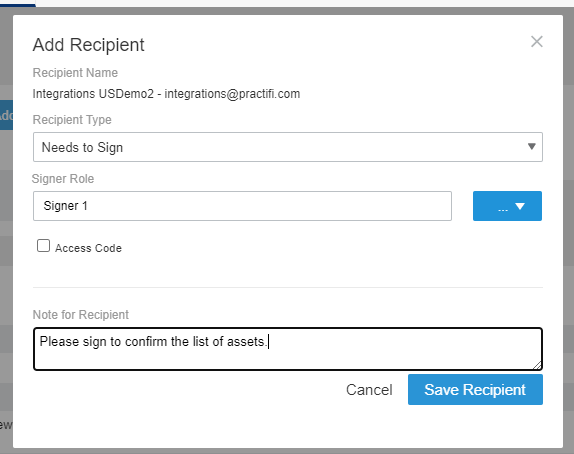Expand the blue ellipsis signer role menu
Image resolution: width=574 pixels, height=454 pixels.
point(507,206)
